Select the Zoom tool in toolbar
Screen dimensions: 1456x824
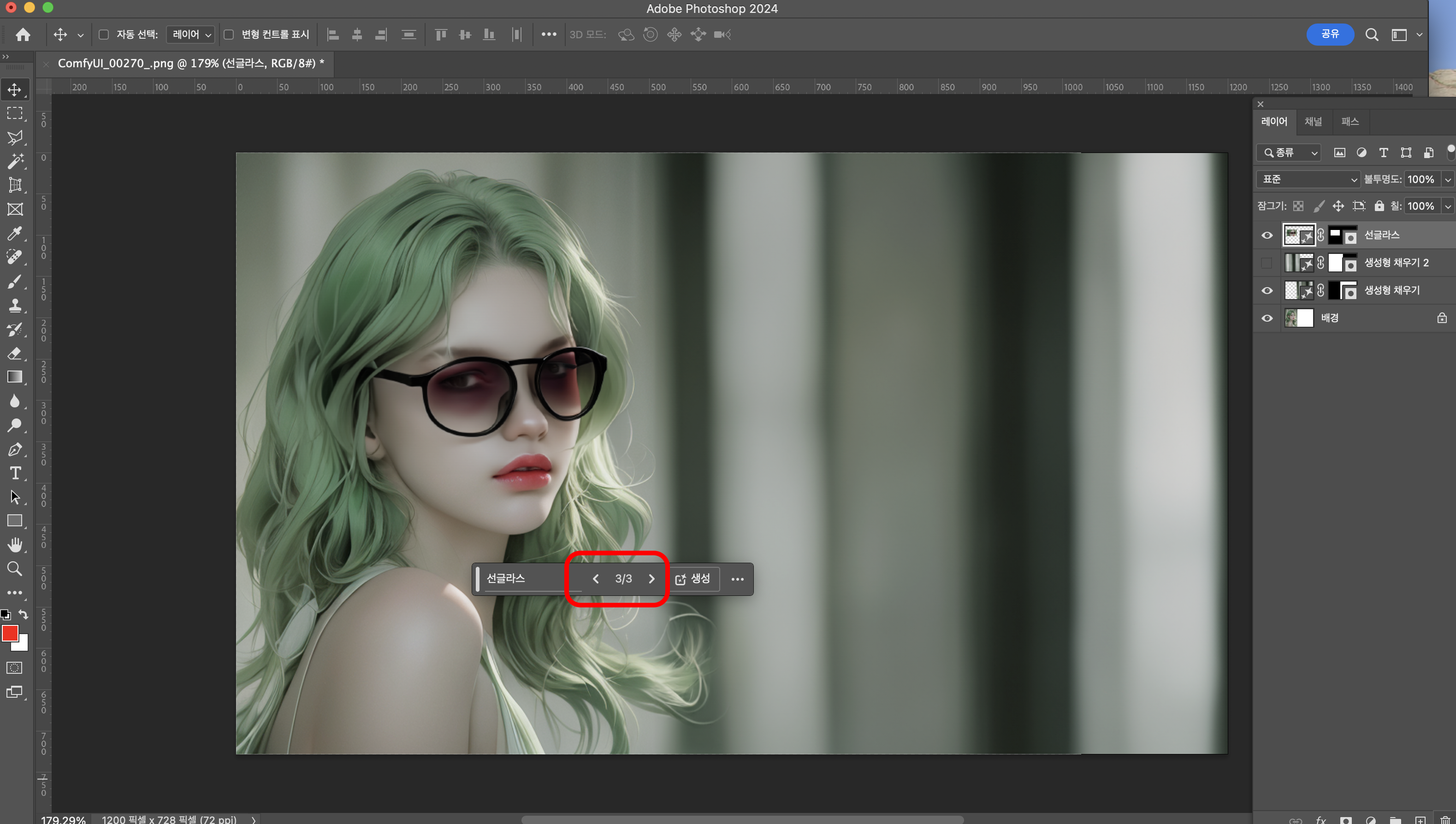[15, 568]
